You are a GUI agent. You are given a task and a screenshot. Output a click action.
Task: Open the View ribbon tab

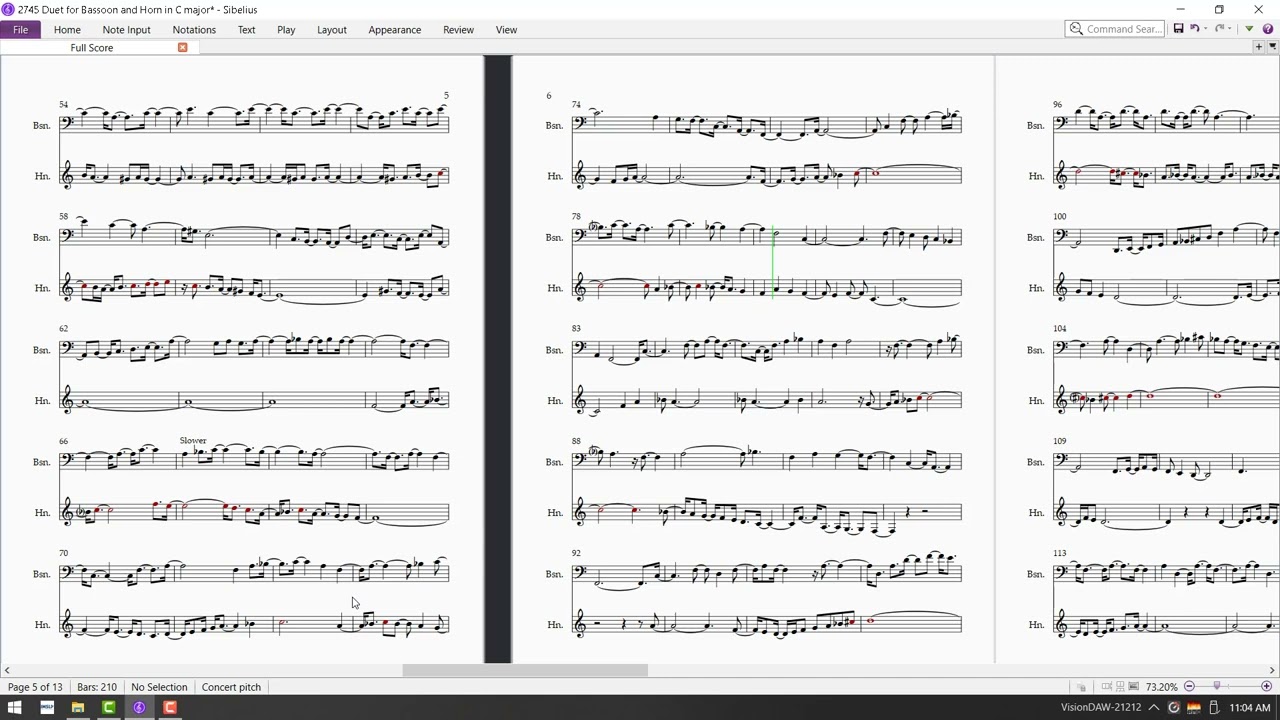(506, 30)
